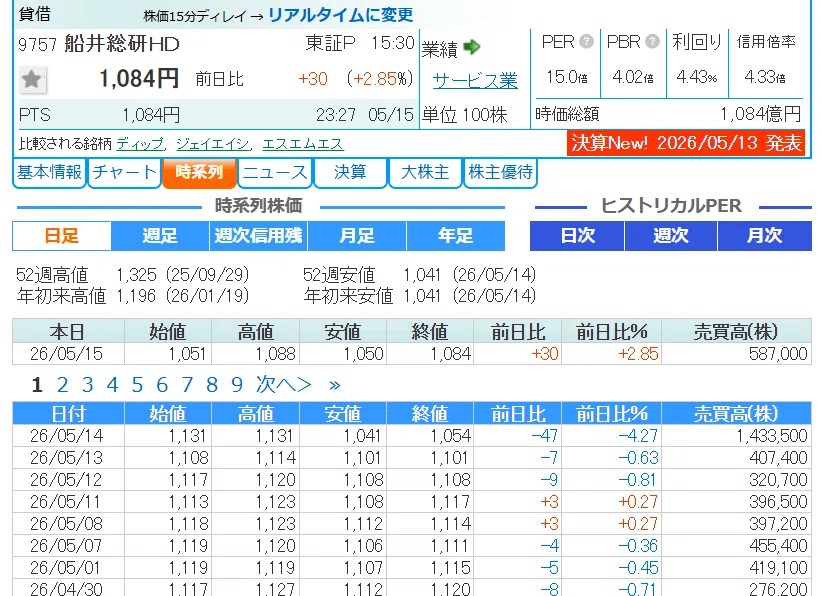Image resolution: width=822 pixels, height=596 pixels.
Task: Jump to last page with » link
Action: click(334, 386)
